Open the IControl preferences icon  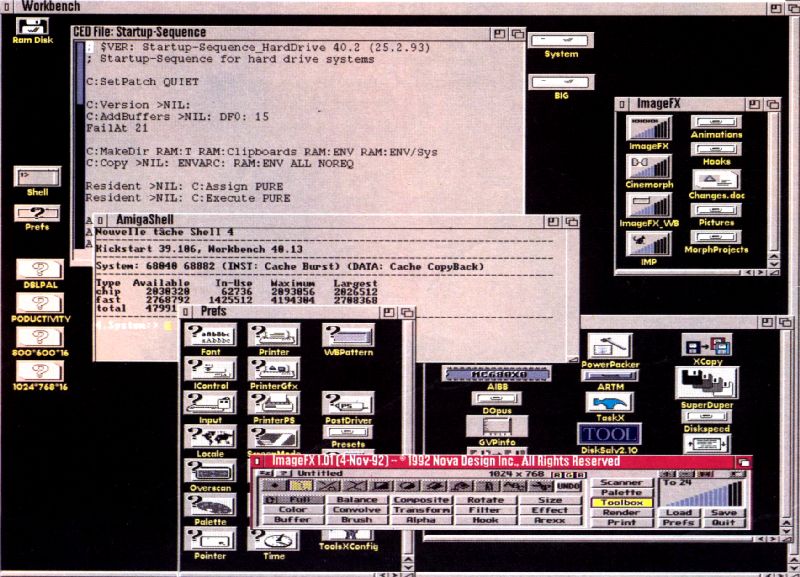[210, 369]
